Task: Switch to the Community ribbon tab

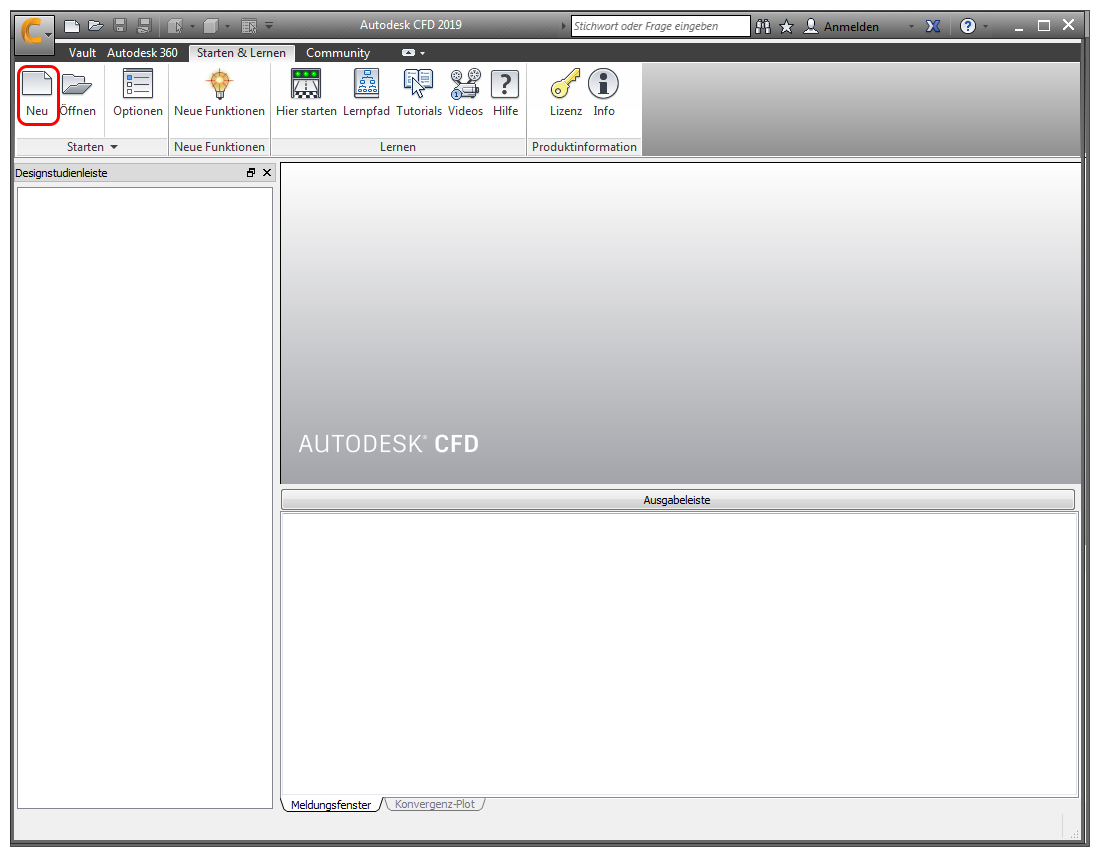Action: click(337, 53)
